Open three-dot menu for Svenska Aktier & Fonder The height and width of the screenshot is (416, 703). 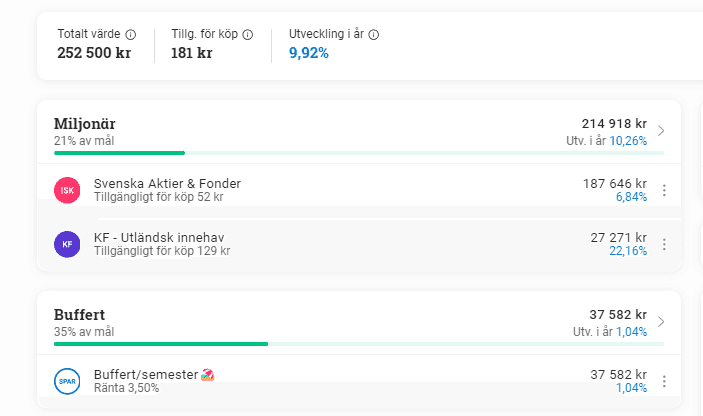click(x=664, y=190)
